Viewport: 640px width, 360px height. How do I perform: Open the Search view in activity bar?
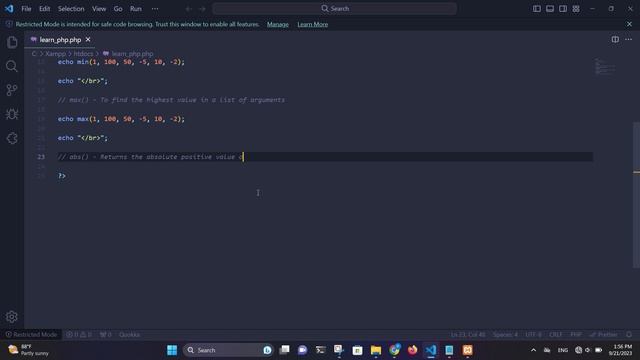pyautogui.click(x=12, y=66)
